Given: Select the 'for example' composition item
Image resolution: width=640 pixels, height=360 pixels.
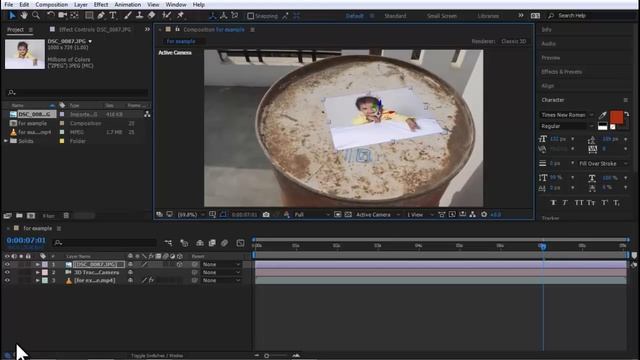Looking at the screenshot, I should click(x=32, y=123).
